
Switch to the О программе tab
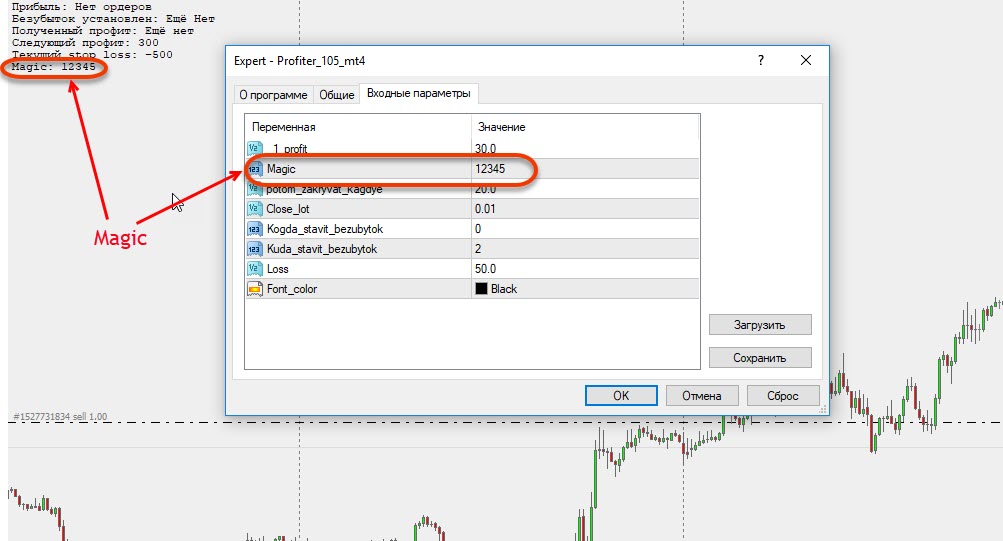[x=273, y=95]
